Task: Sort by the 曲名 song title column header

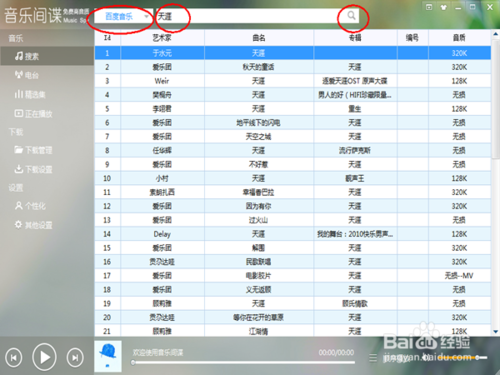Action: 259,38
